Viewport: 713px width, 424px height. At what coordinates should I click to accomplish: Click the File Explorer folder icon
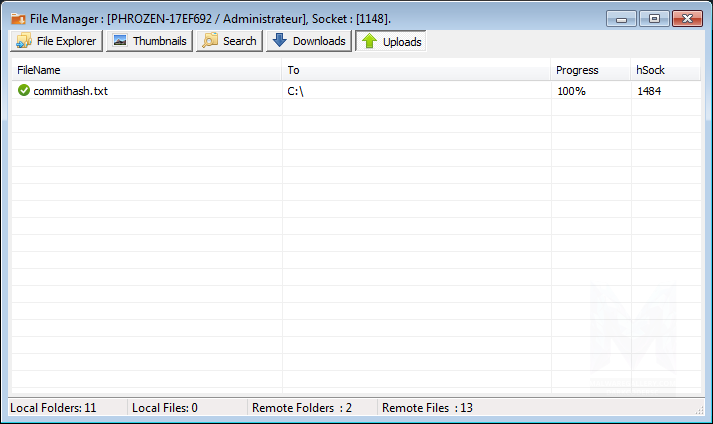24,41
